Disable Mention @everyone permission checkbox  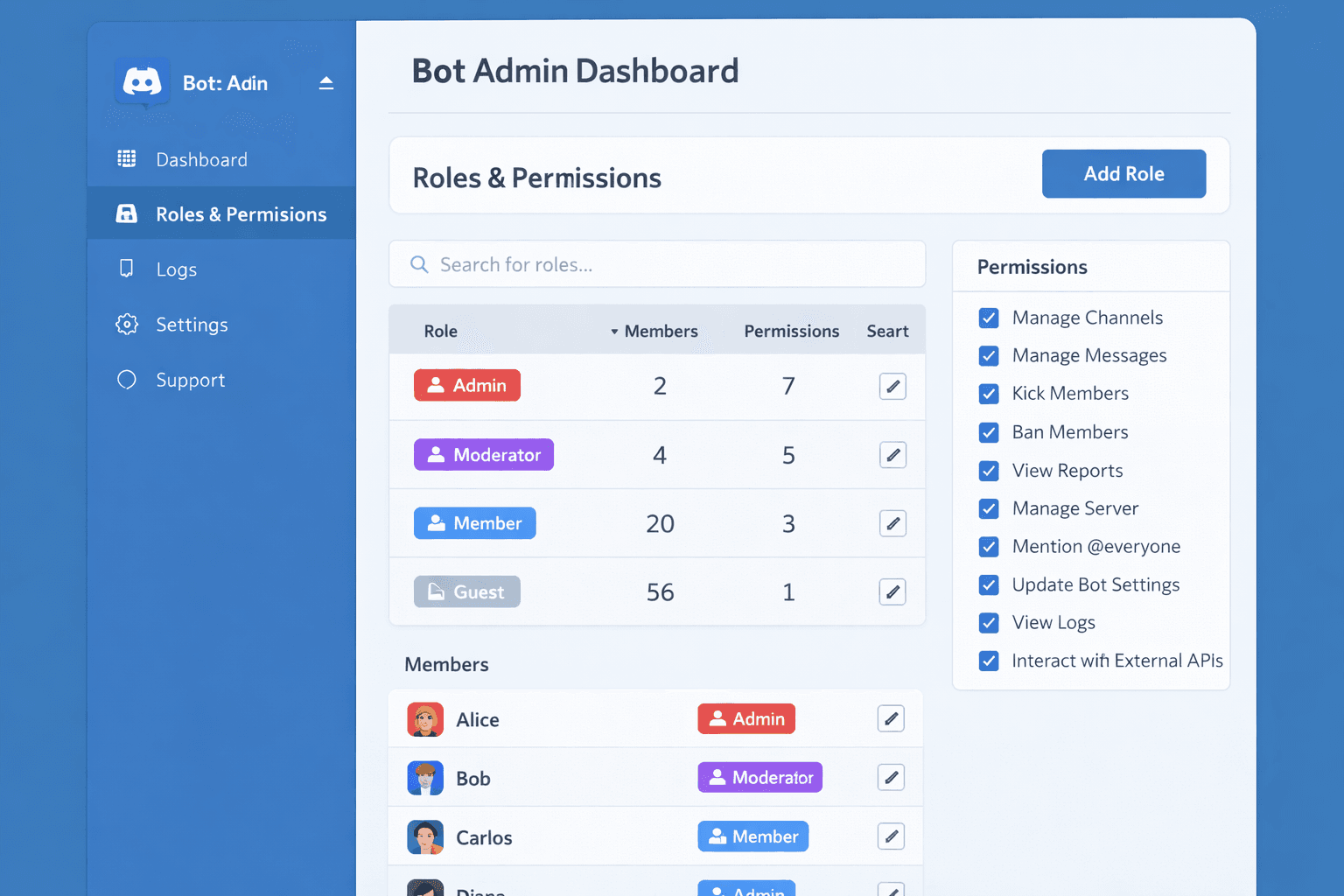[x=989, y=547]
